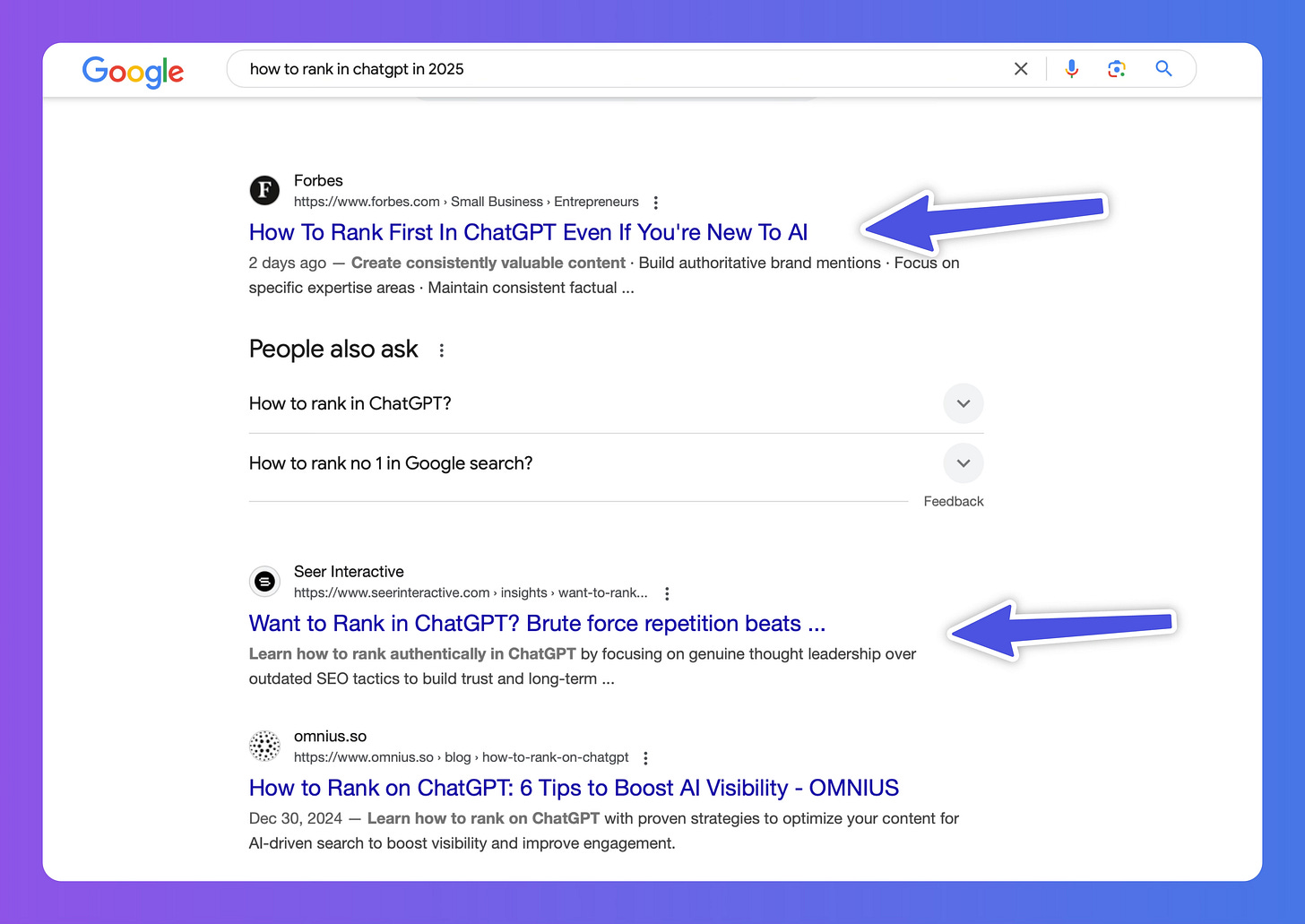Select 'How to rank no 1 in Google search?' text

click(391, 463)
